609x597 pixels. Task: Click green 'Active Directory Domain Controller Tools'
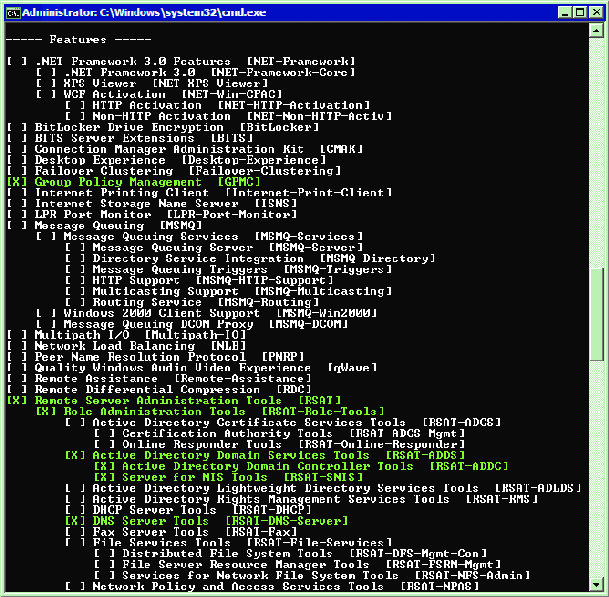301,466
